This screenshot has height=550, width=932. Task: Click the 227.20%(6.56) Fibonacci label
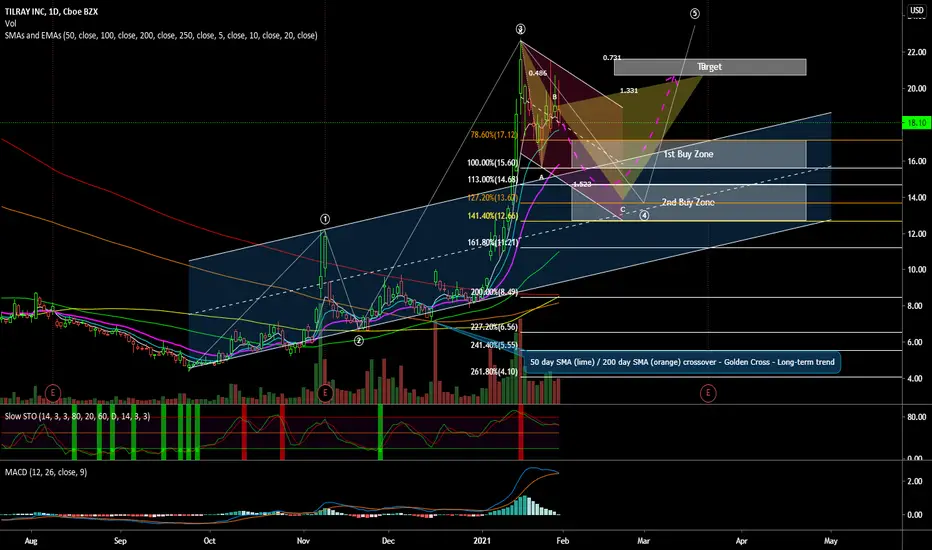pyautogui.click(x=494, y=327)
